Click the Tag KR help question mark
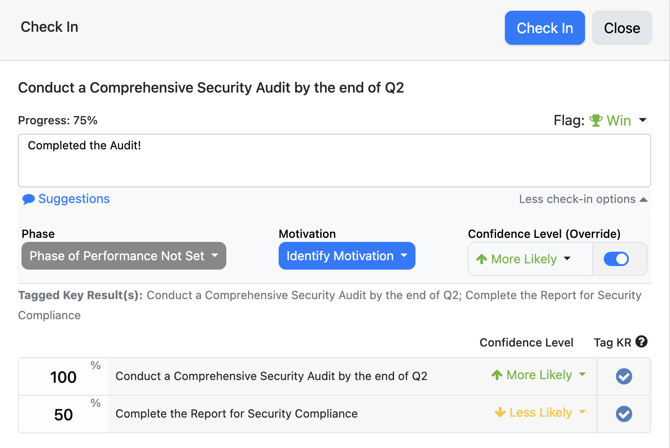This screenshot has width=670, height=448. click(x=641, y=342)
